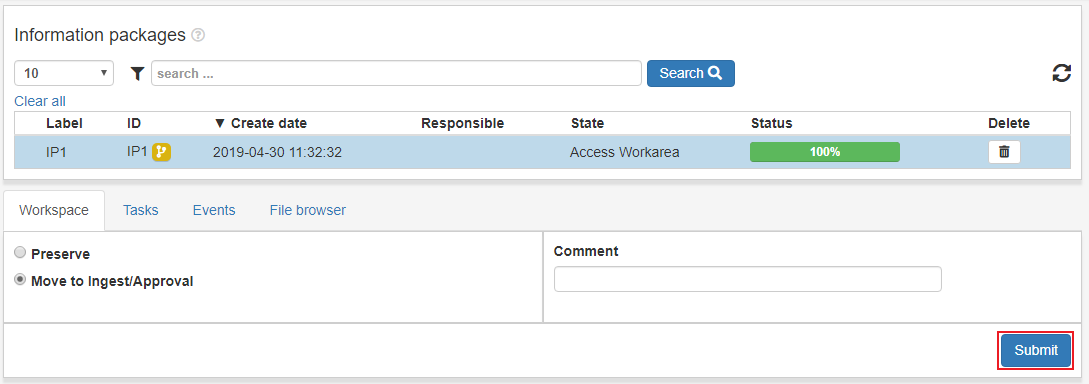This screenshot has height=384, width=1089.
Task: Delete IP1 using the trash icon
Action: [1004, 151]
